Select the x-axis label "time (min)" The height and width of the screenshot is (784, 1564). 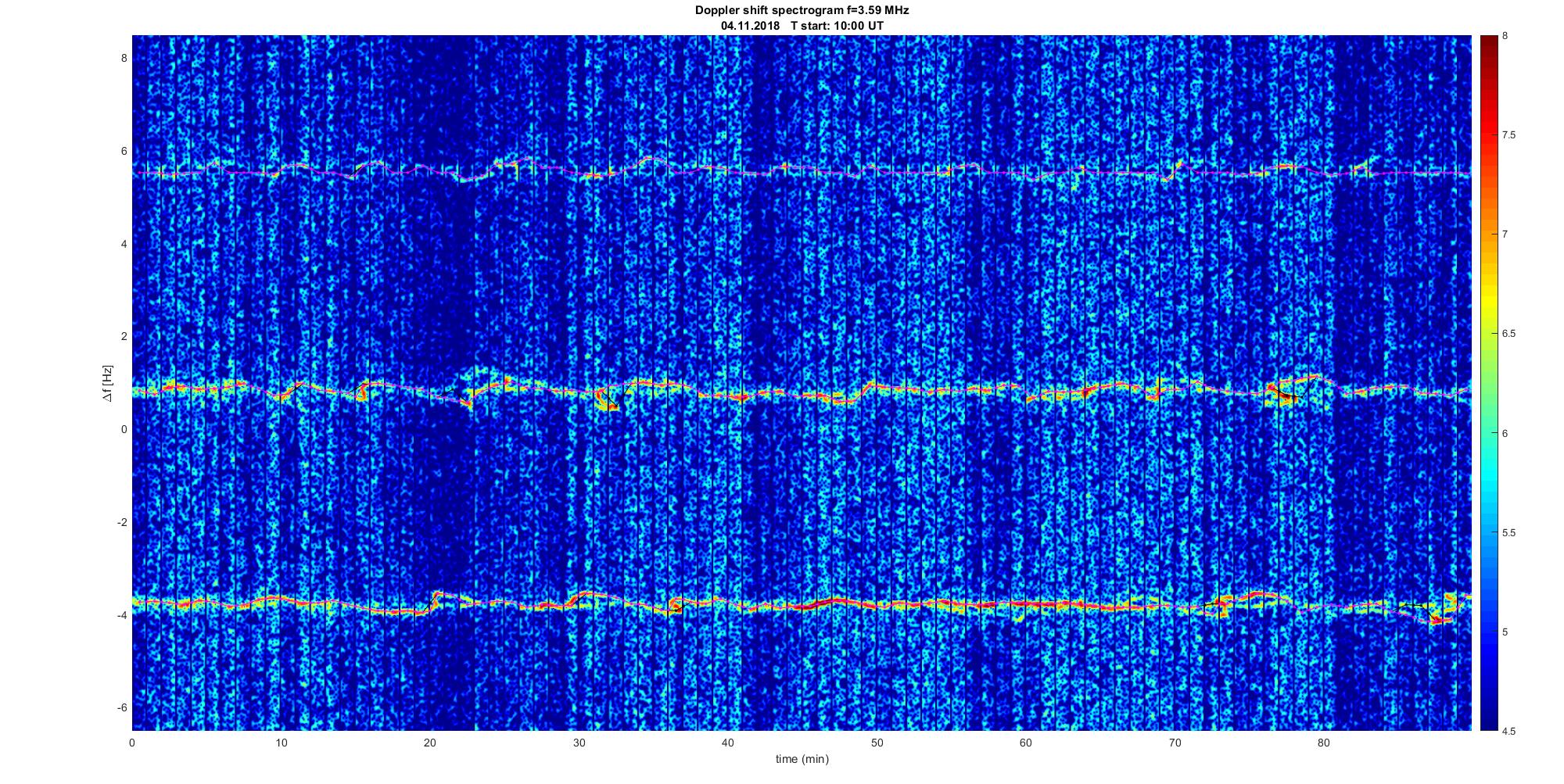point(802,759)
